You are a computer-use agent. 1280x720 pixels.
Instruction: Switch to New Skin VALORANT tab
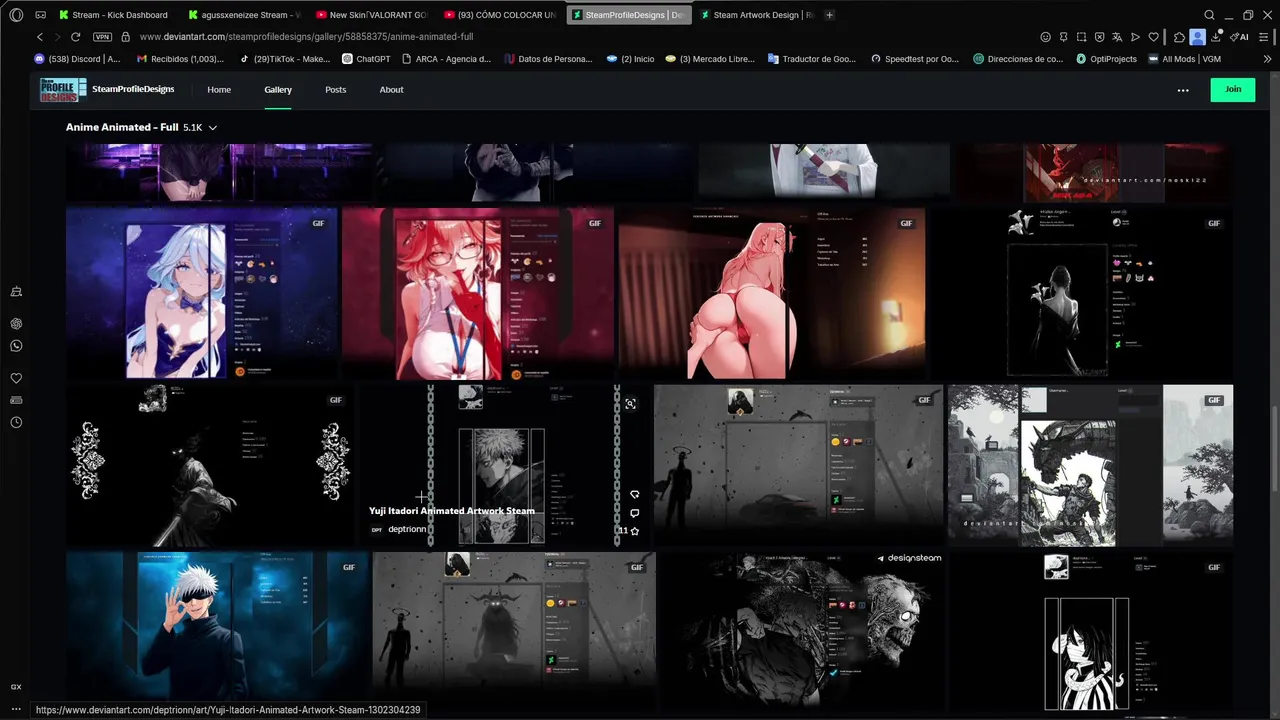pos(371,15)
